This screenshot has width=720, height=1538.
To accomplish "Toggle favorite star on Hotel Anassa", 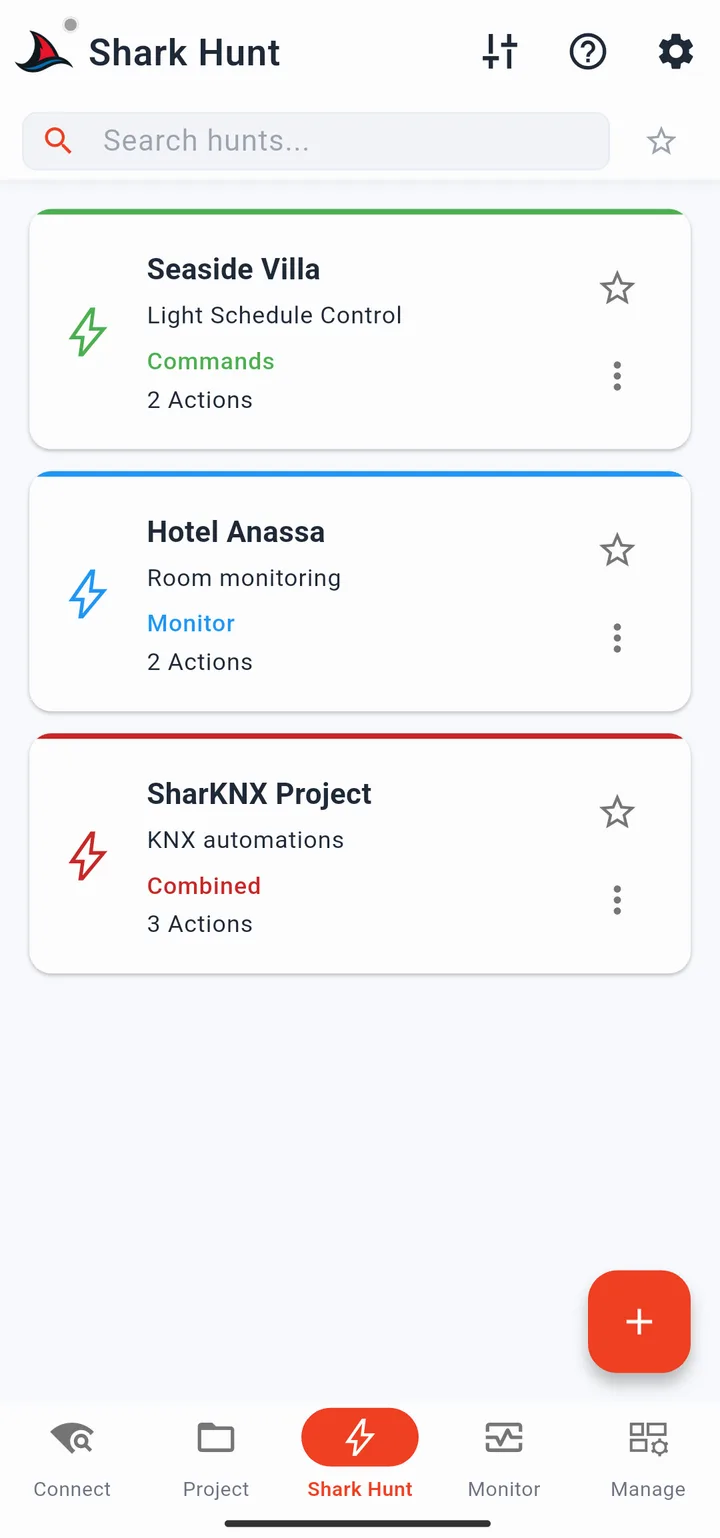I will click(x=617, y=551).
